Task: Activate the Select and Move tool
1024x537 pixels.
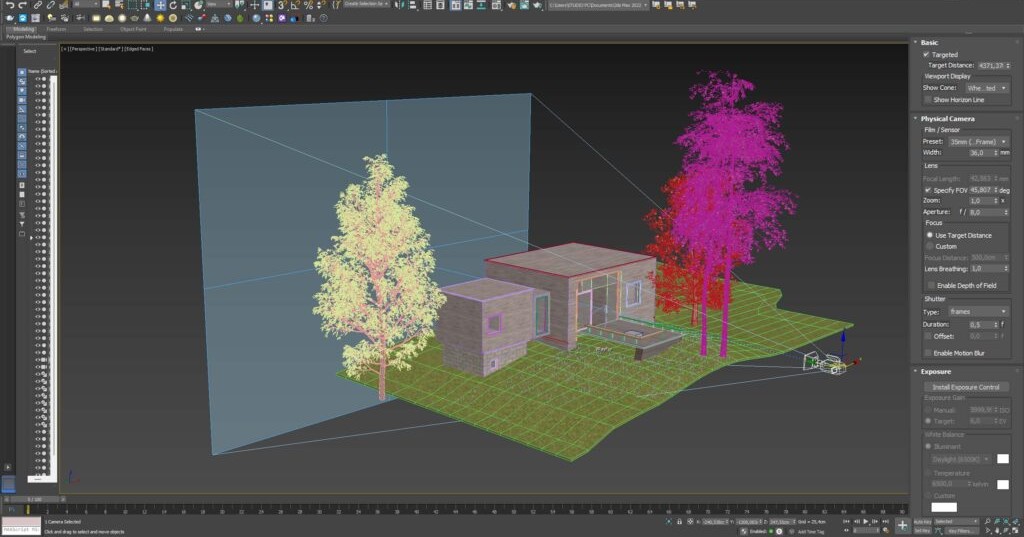Action: [160, 5]
